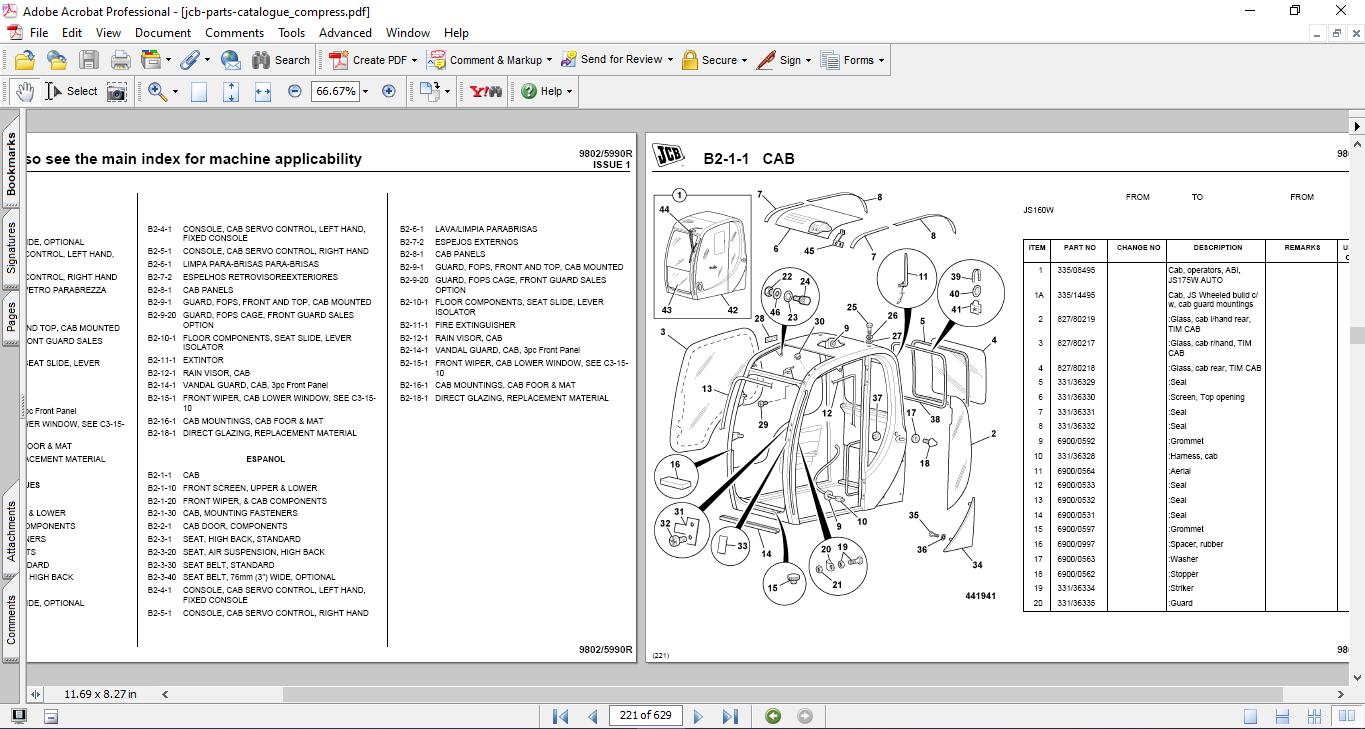Click the full screen view icon

coord(19,716)
